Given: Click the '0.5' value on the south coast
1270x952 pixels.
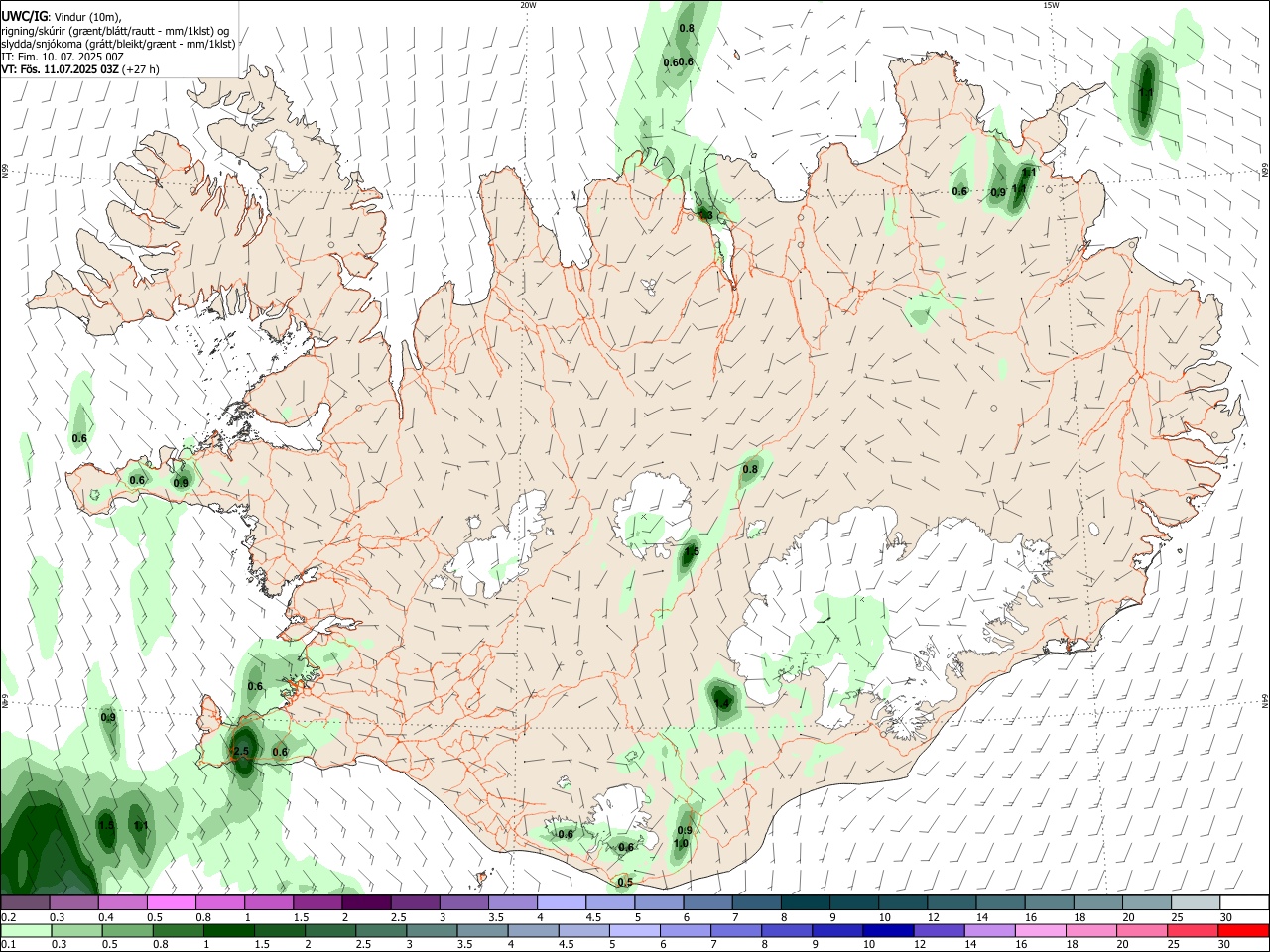Looking at the screenshot, I should click(x=625, y=883).
